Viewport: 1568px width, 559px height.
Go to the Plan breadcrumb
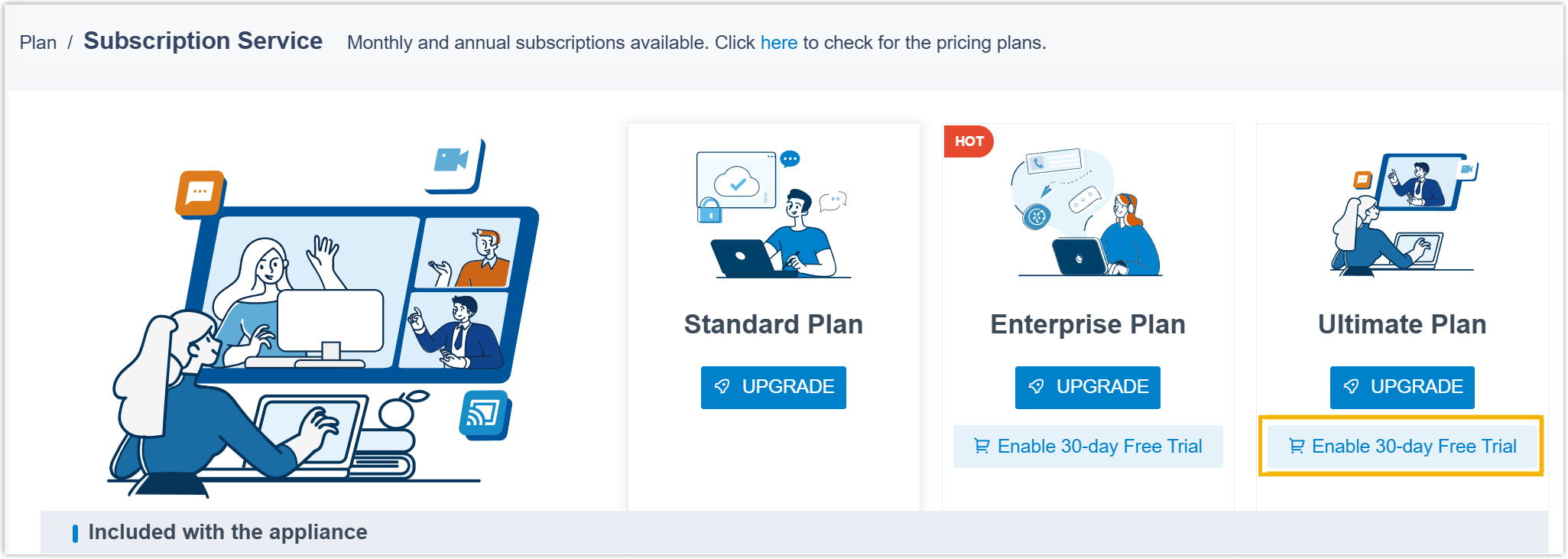tap(38, 43)
